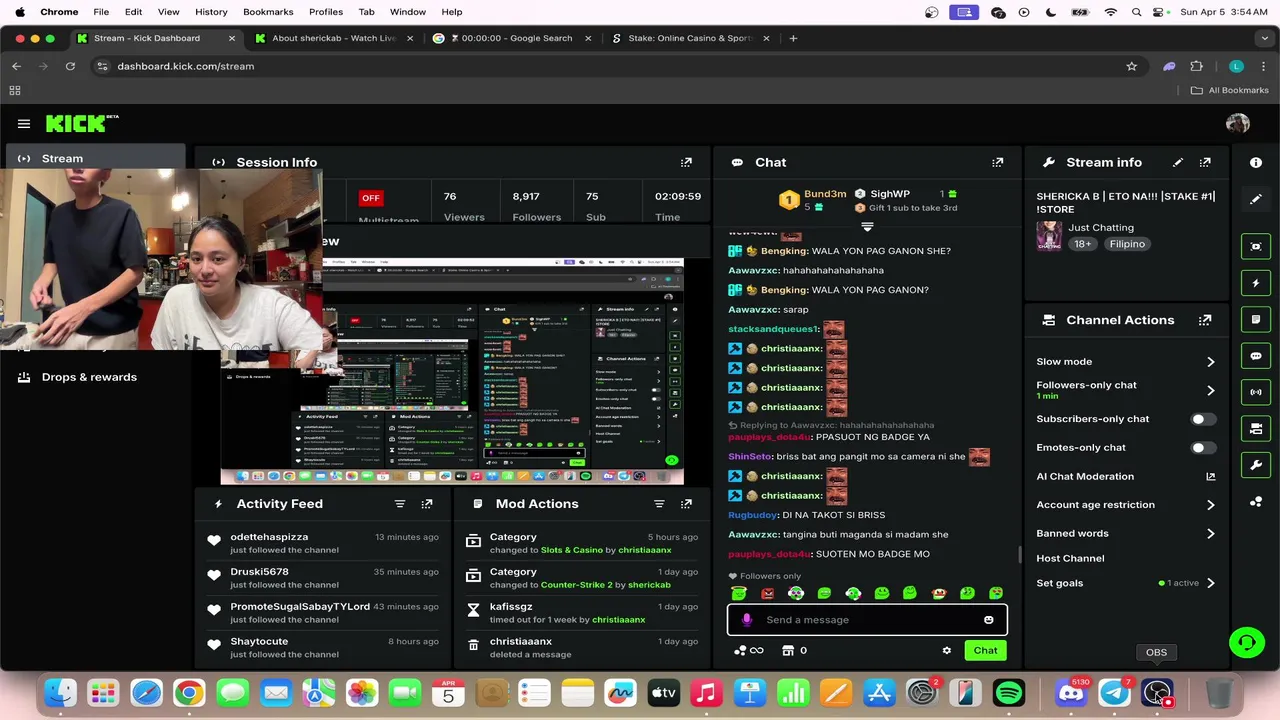This screenshot has width=1280, height=720.
Task: Open the profile avatar menu
Action: (1238, 124)
